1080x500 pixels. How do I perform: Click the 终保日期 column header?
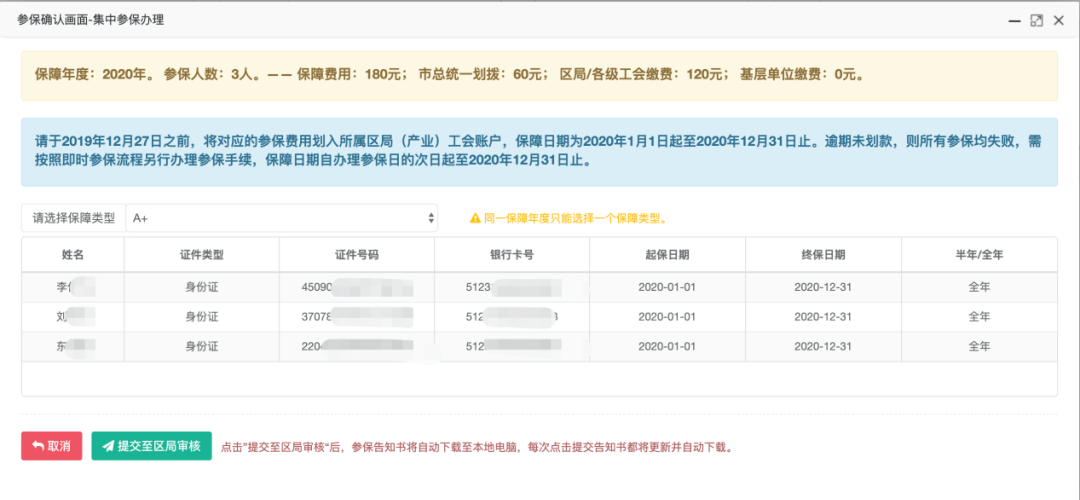pos(823,255)
